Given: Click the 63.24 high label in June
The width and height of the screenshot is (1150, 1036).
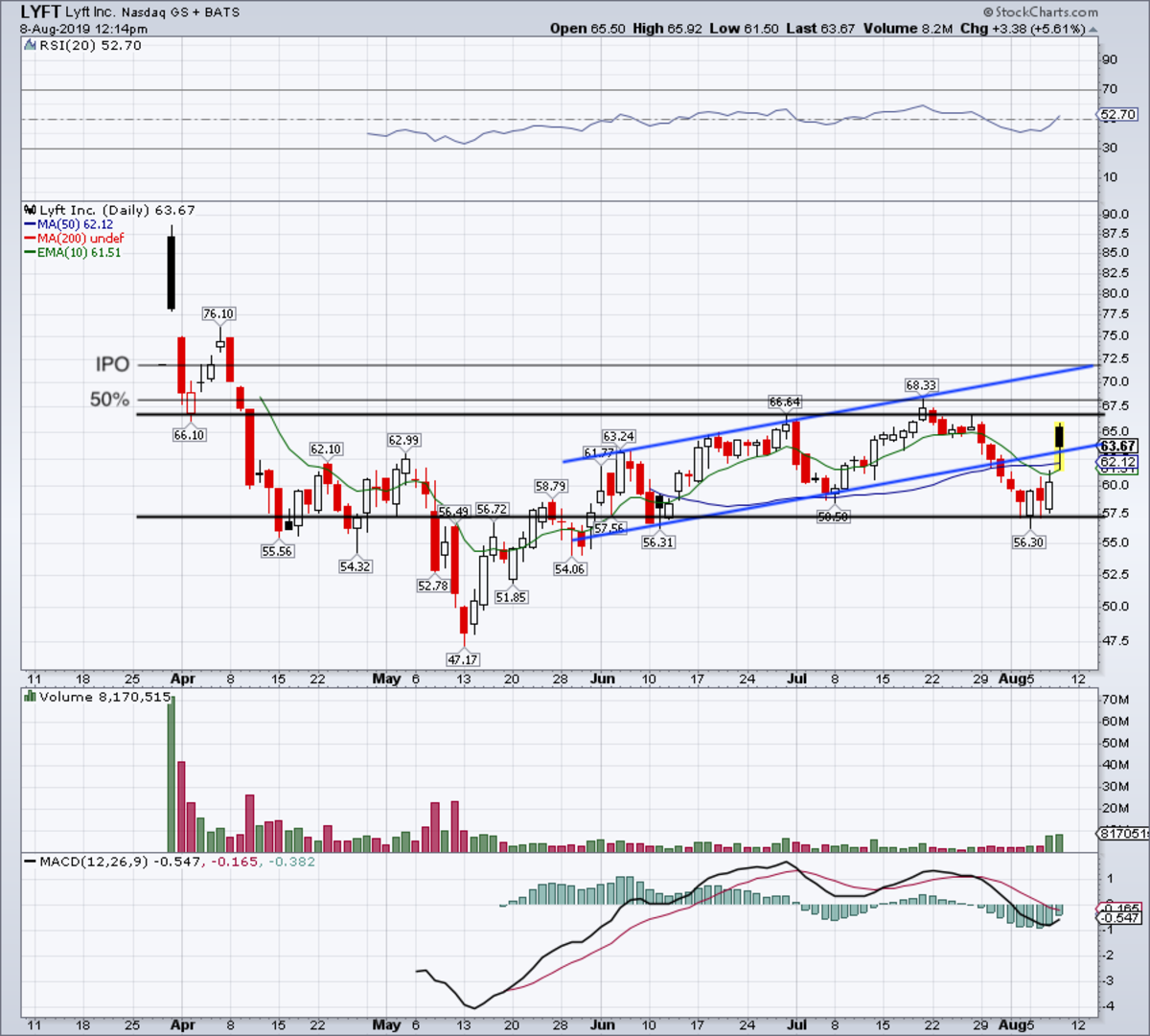Looking at the screenshot, I should [618, 437].
